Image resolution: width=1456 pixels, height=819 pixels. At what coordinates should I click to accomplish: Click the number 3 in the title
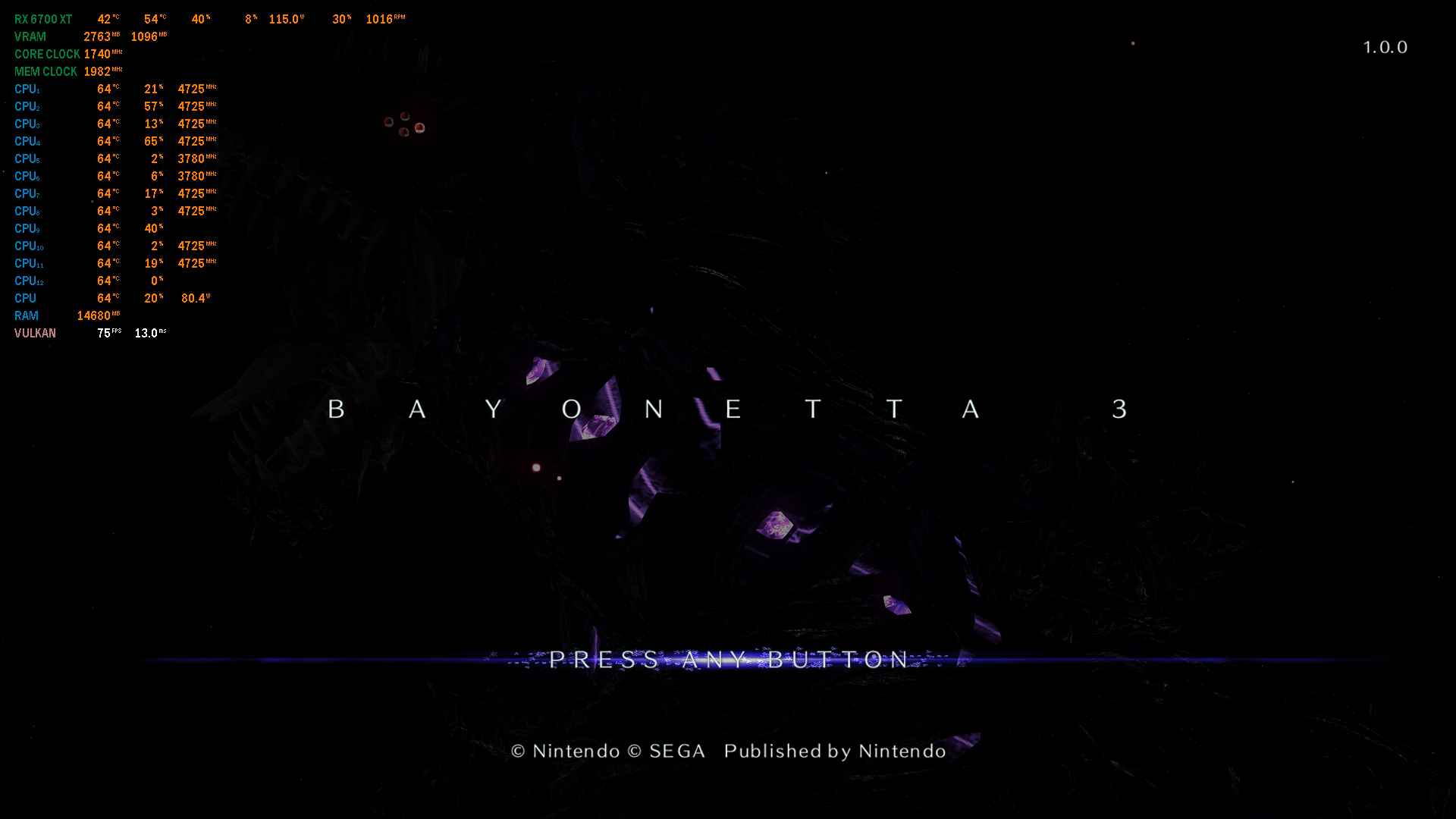pyautogui.click(x=1119, y=409)
